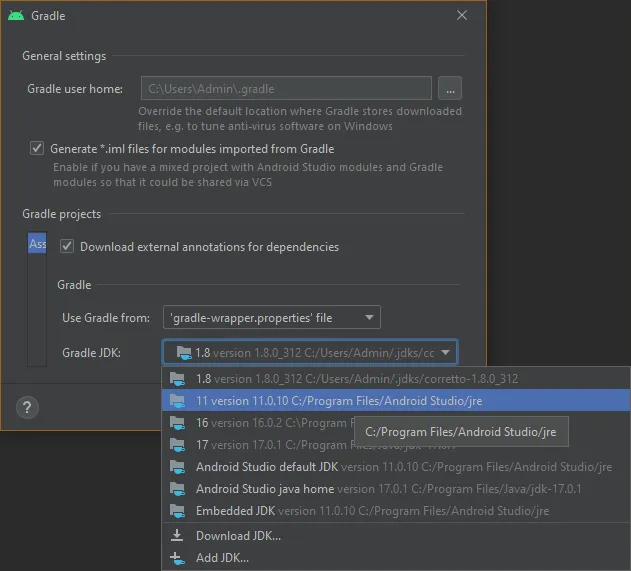Click folder icon of highlighted 11 version entry
This screenshot has height=571, width=631.
pos(177,401)
